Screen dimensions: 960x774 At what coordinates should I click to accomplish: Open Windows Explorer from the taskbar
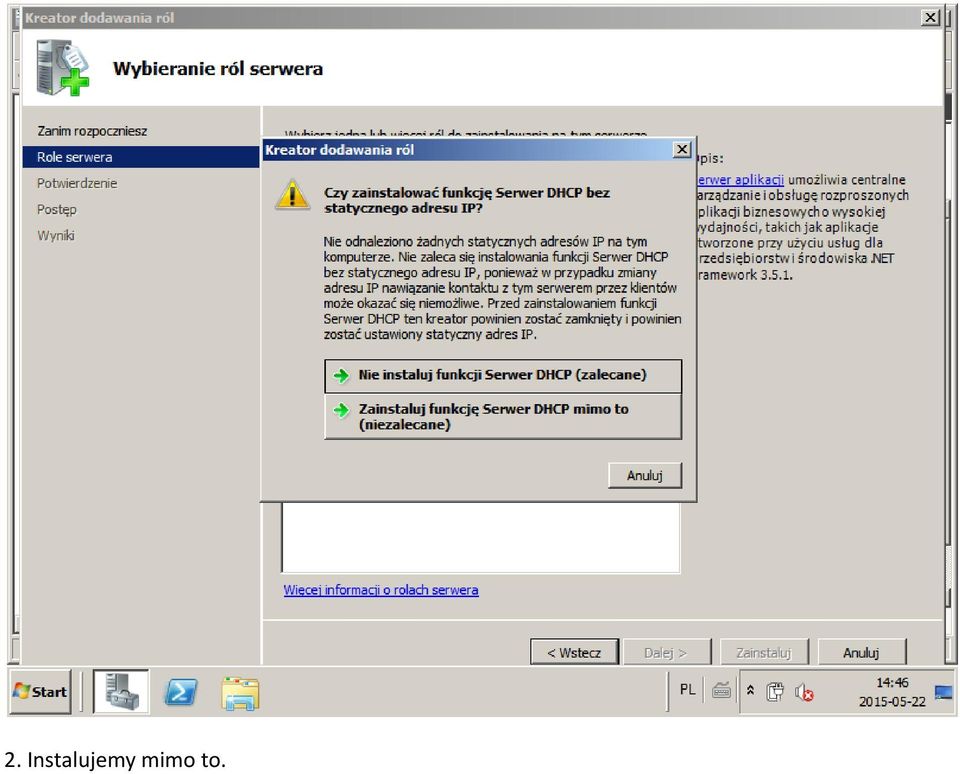point(241,693)
